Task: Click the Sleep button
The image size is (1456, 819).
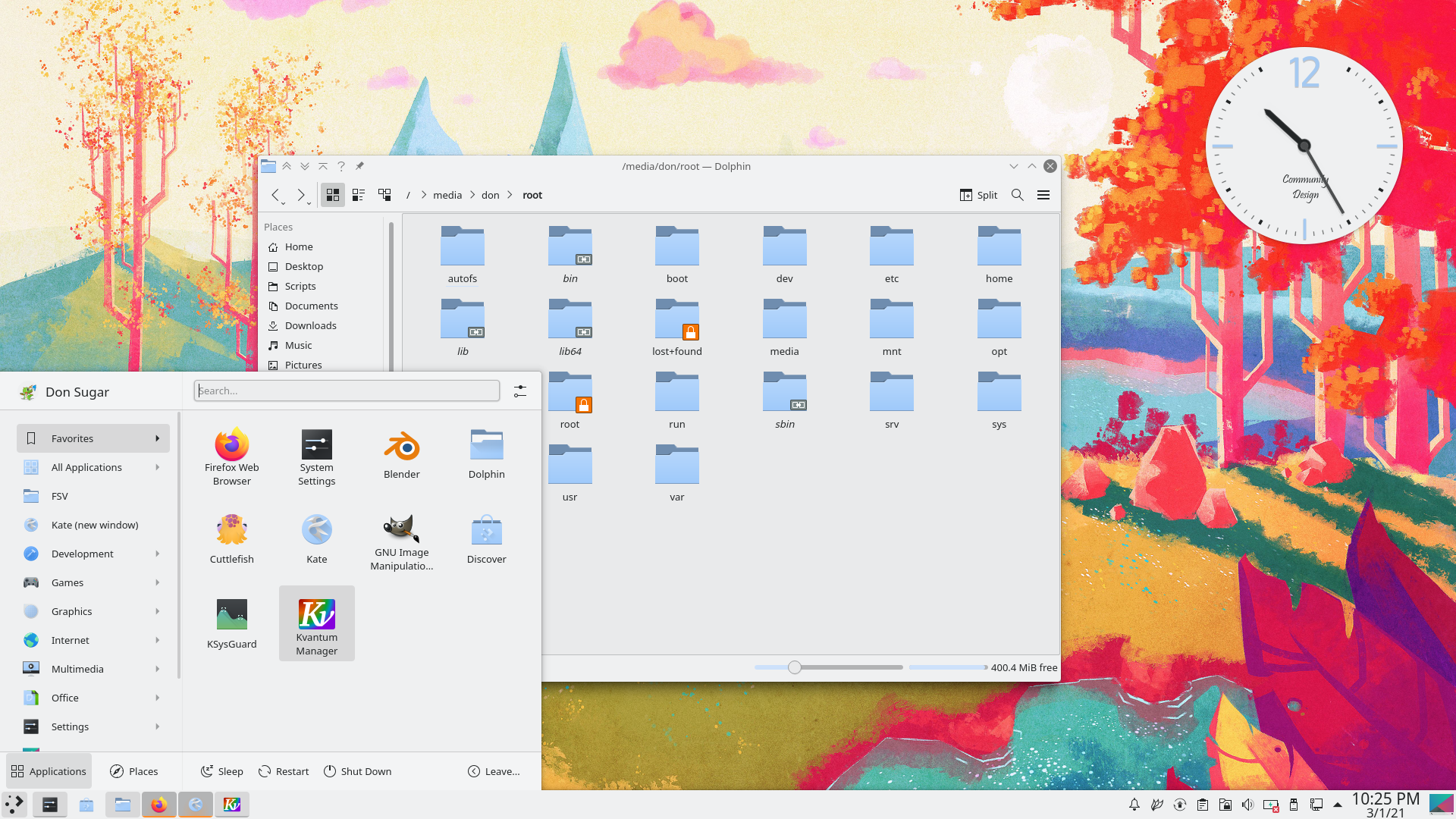Action: coord(222,771)
